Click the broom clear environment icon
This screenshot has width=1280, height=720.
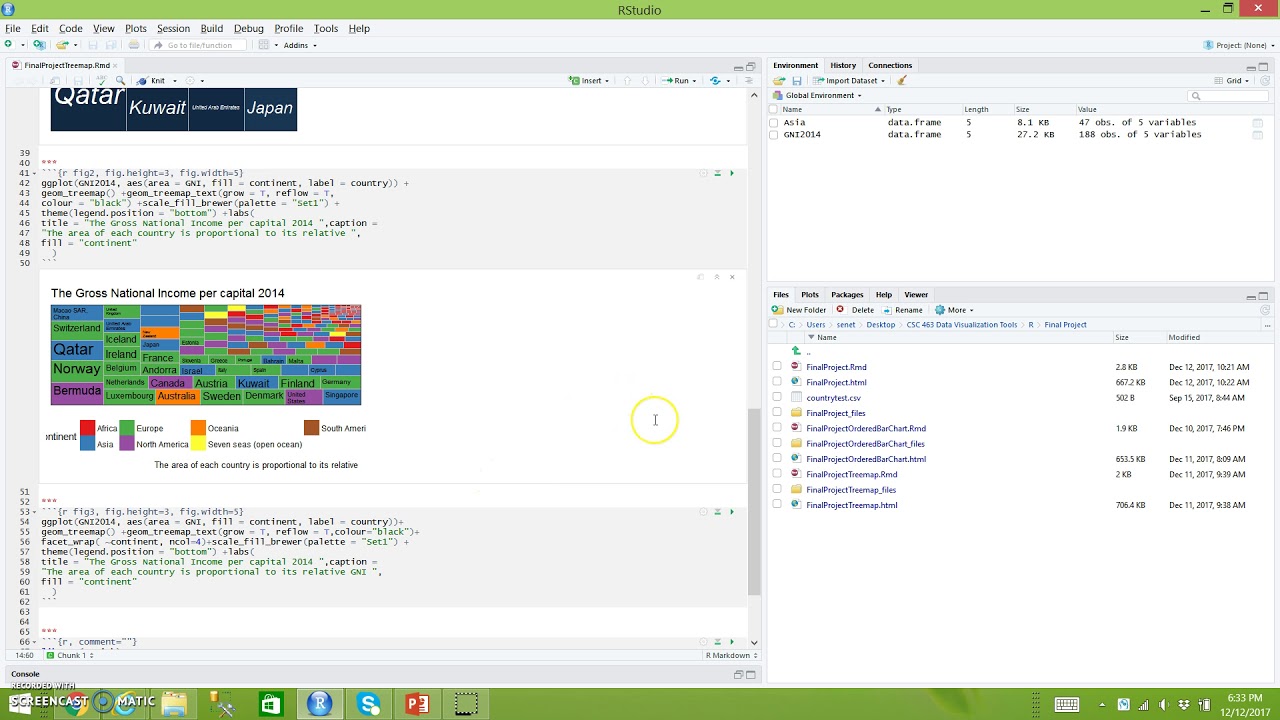pos(902,81)
